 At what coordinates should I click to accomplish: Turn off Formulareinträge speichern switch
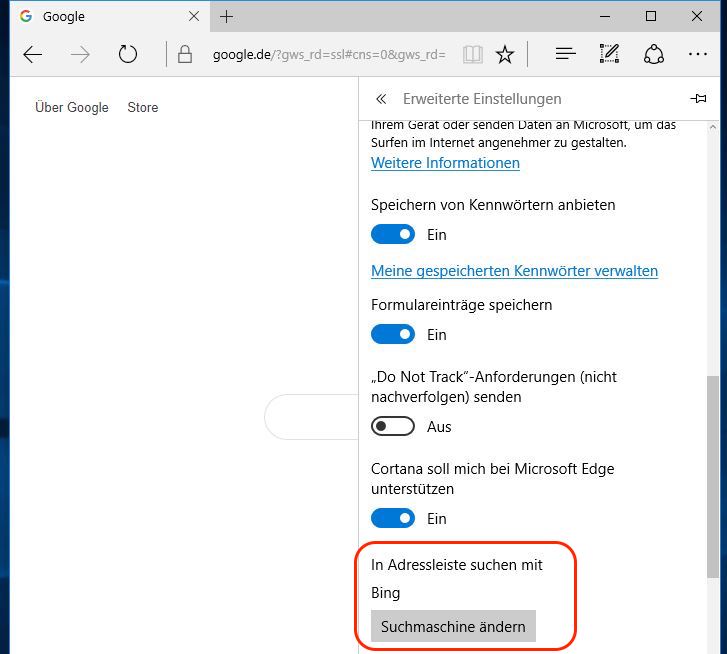click(393, 335)
